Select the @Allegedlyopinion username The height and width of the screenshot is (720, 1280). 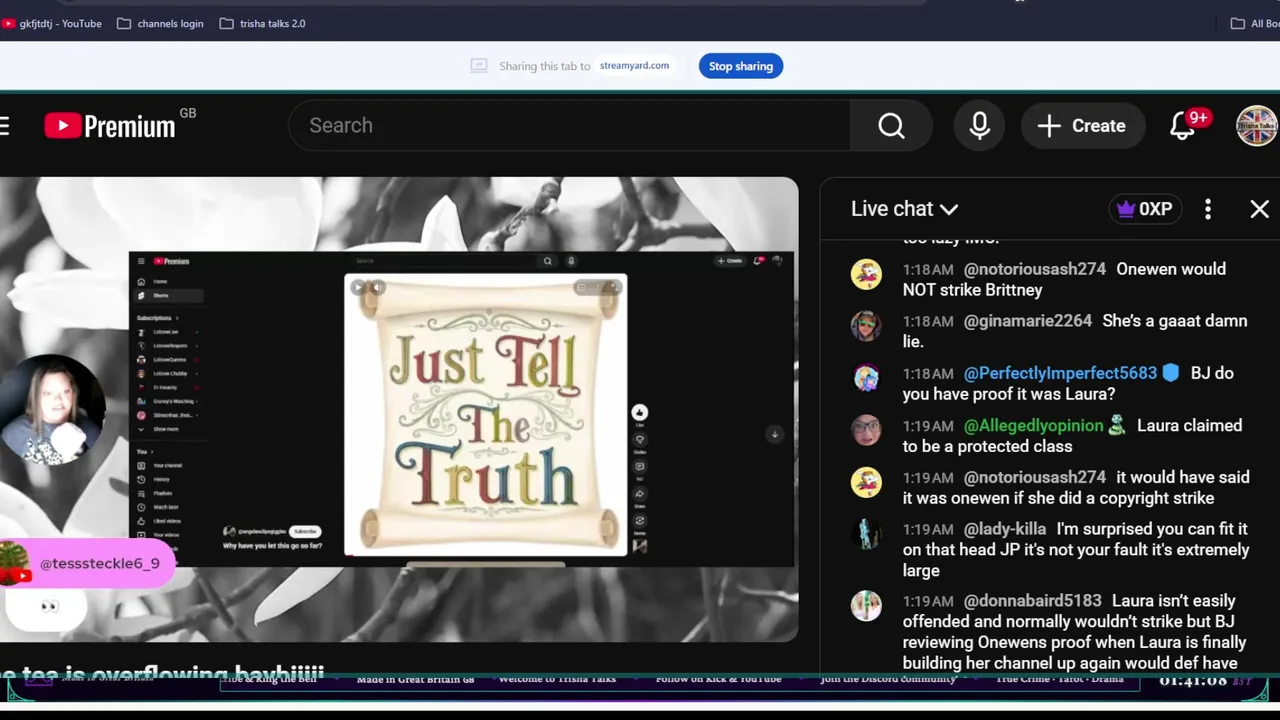1034,426
